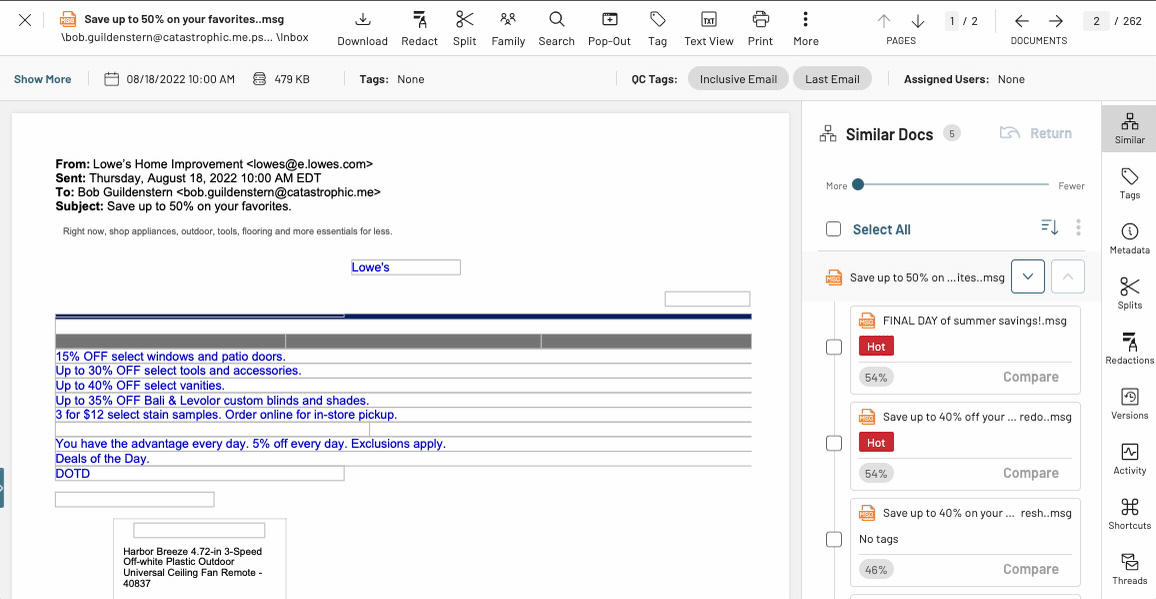Go to next page arrow

918,21
